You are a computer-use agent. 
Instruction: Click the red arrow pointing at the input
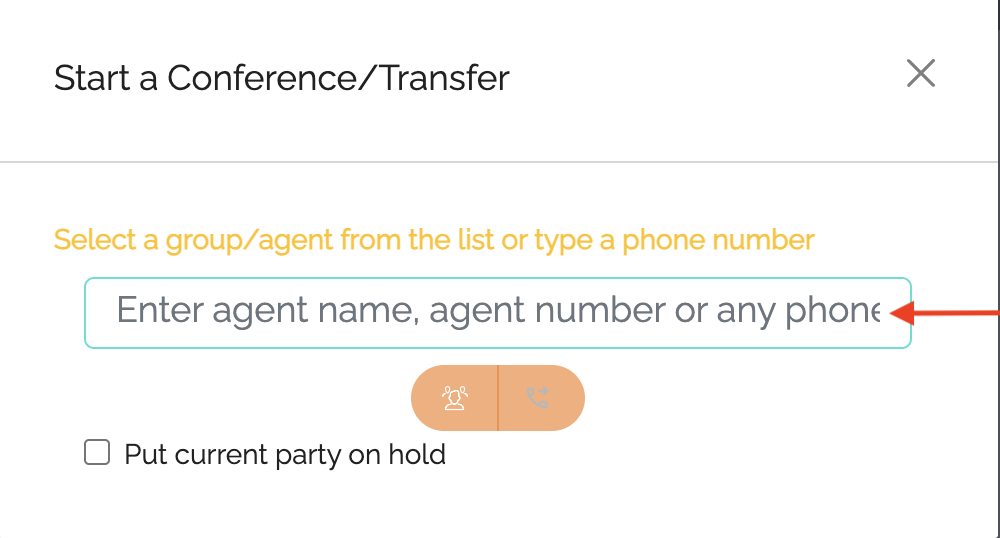(x=944, y=313)
